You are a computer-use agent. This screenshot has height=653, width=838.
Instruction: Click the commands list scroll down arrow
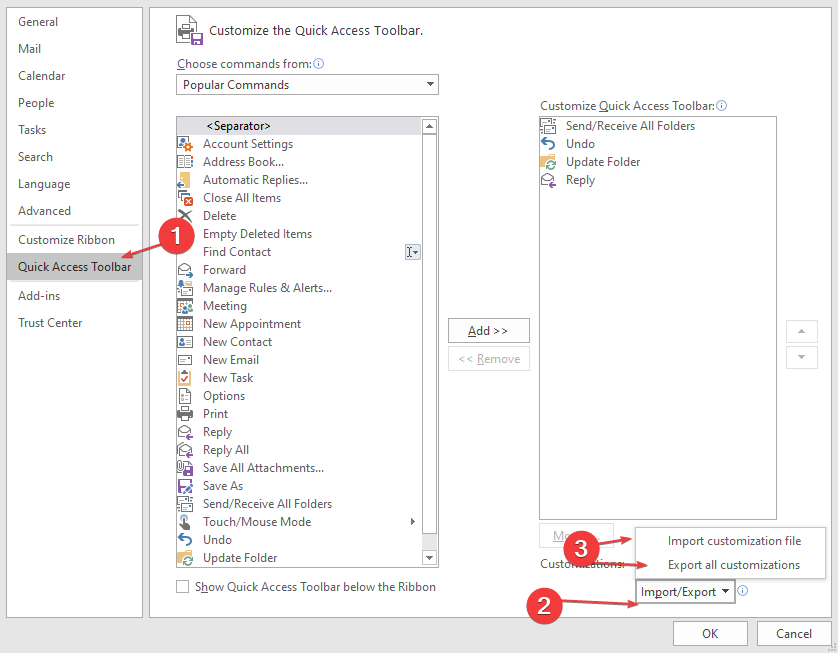(429, 558)
